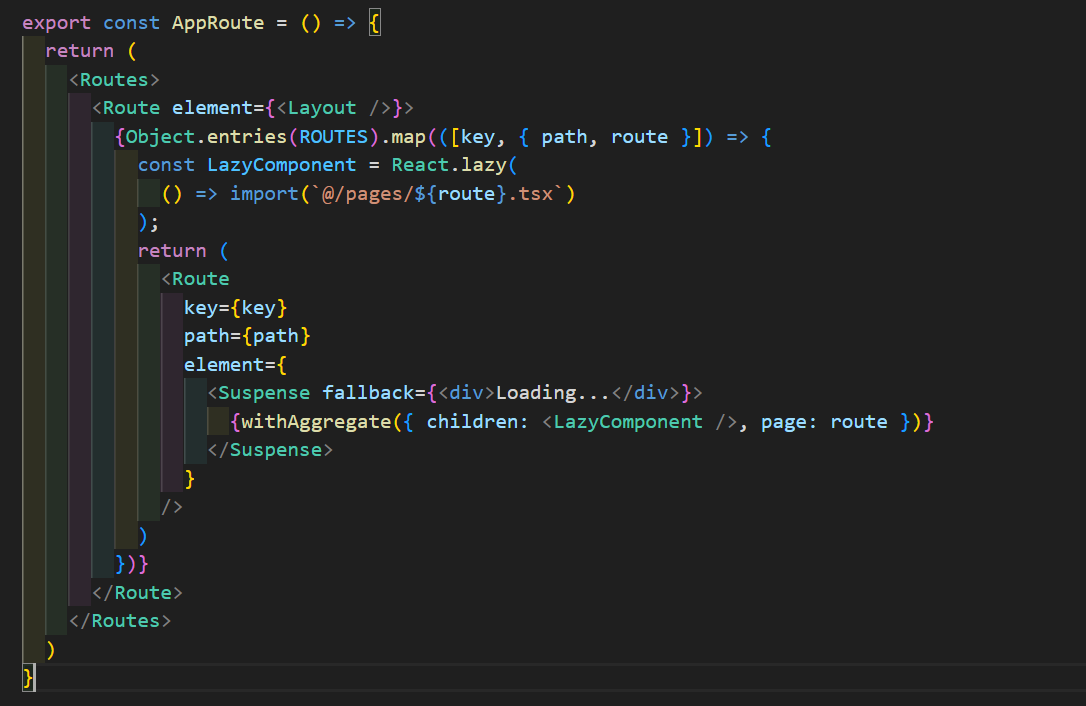Click the 'children:' property
This screenshot has height=706, width=1086.
pos(478,421)
